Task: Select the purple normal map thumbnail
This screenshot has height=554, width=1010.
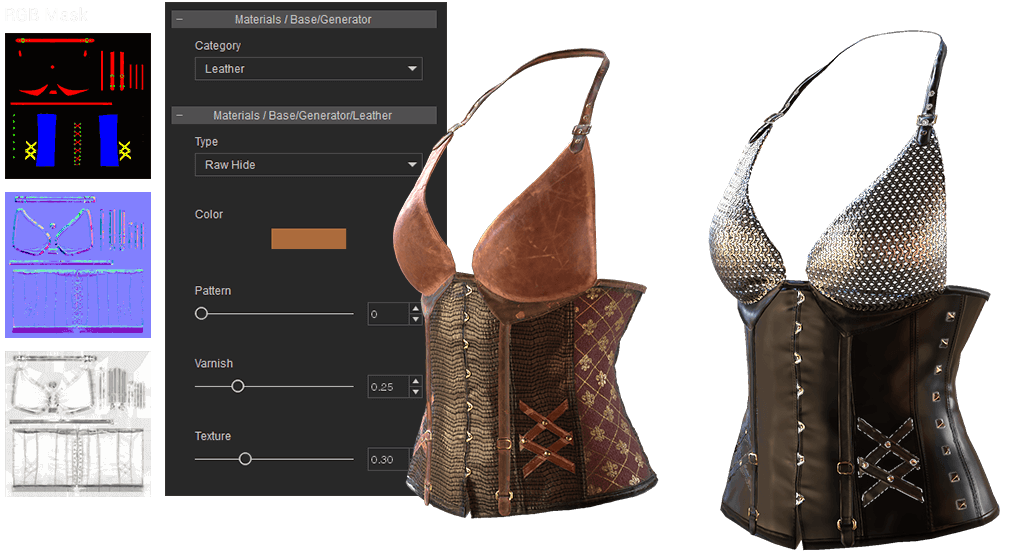Action: (78, 265)
